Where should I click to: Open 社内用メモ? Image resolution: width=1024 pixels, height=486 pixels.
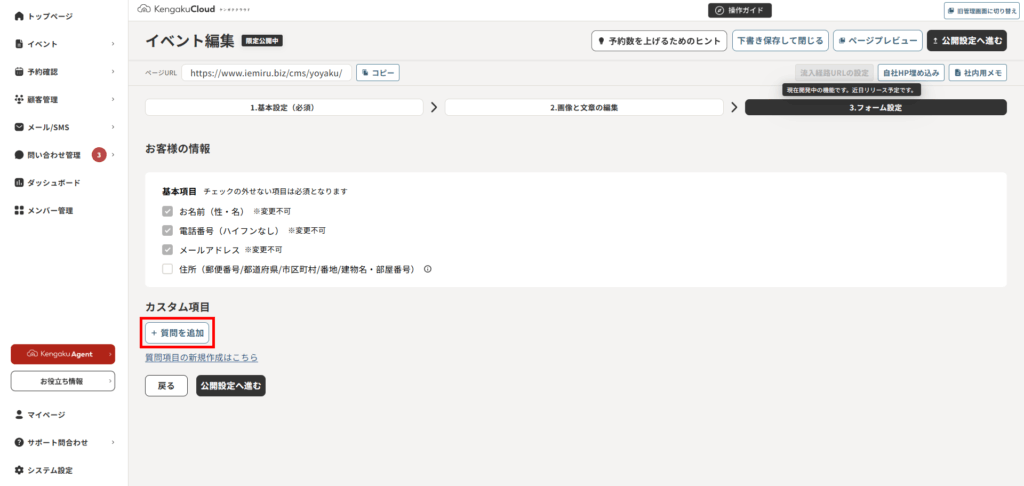(x=978, y=73)
